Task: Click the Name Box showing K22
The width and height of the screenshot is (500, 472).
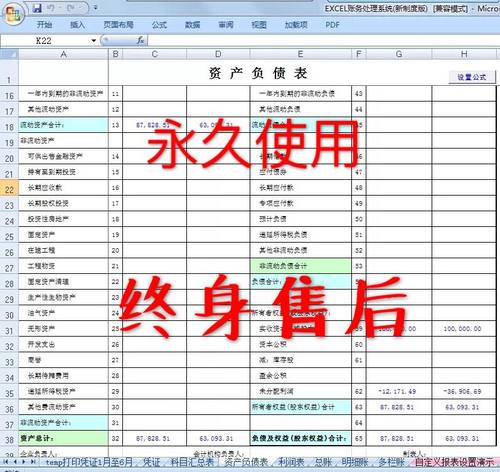Action: (x=45, y=41)
